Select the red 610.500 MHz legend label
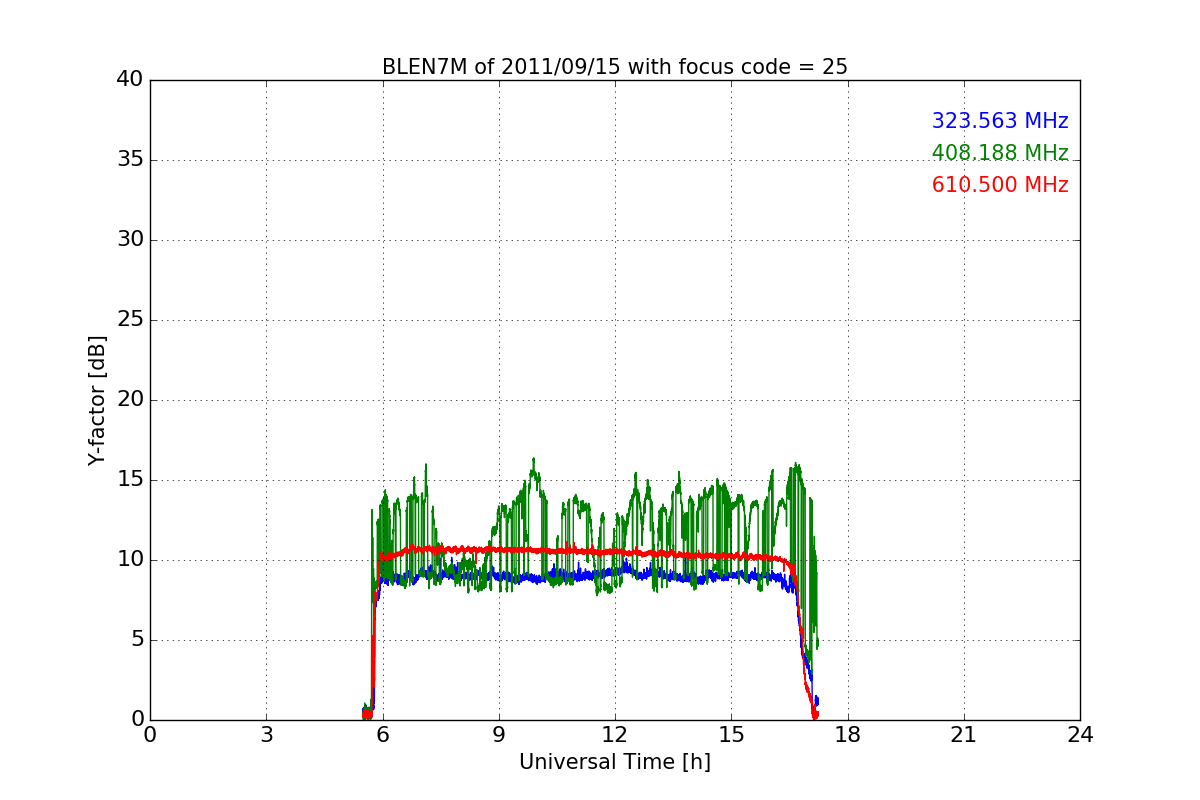This screenshot has height=800, width=1200. pos(1000,185)
